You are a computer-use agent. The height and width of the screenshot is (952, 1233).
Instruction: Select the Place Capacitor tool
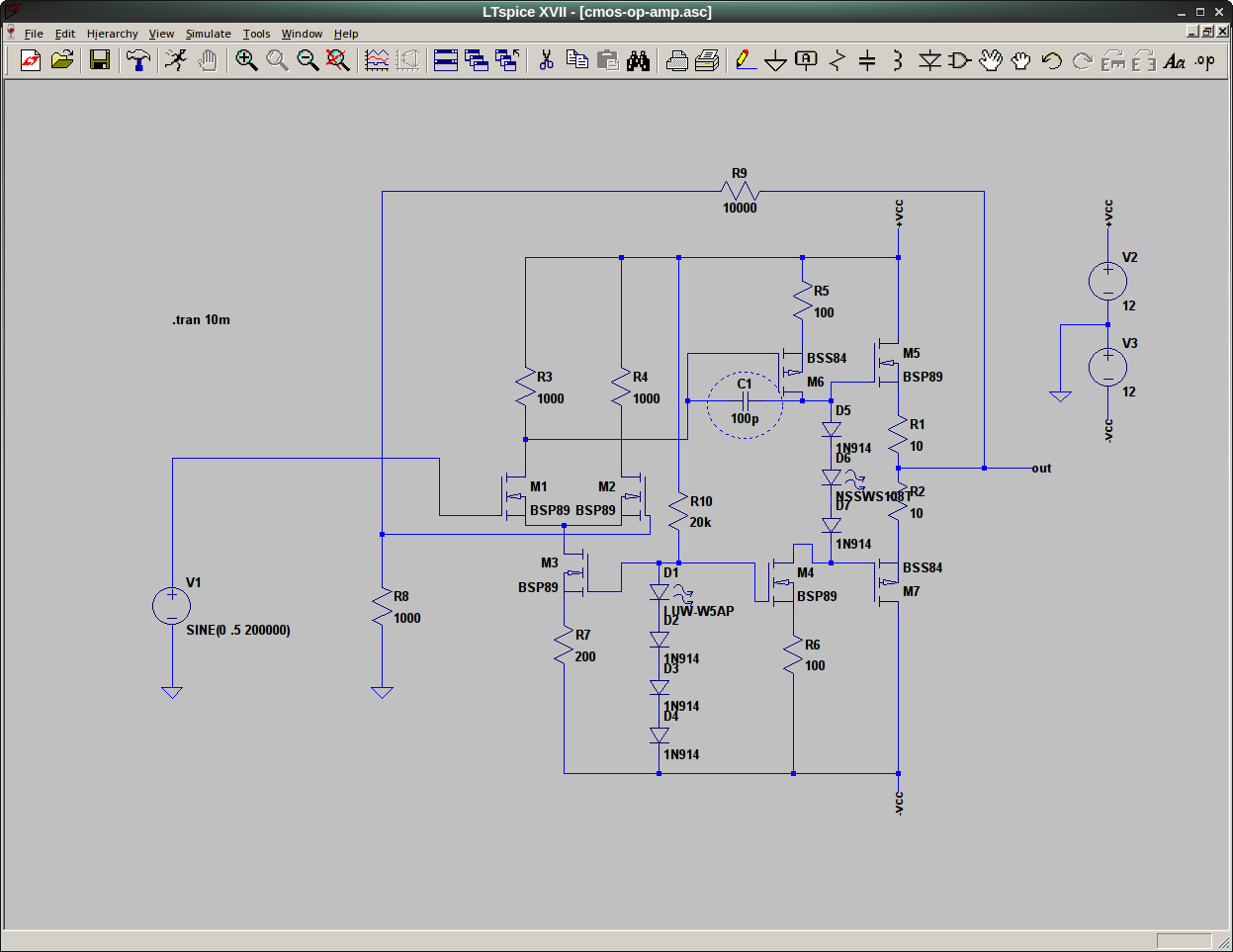coord(867,60)
